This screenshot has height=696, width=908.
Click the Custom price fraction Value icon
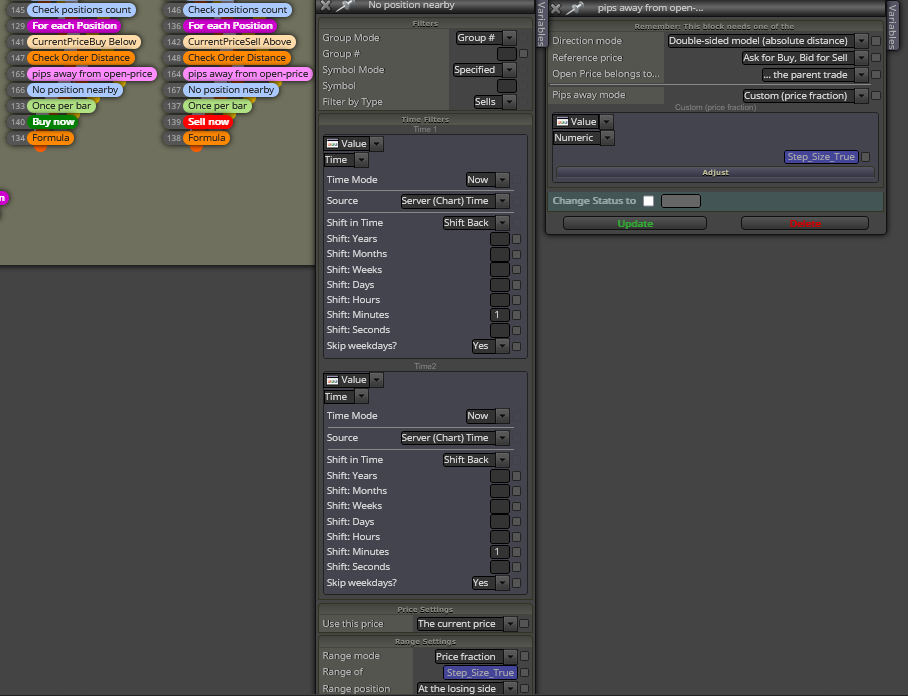click(x=562, y=122)
